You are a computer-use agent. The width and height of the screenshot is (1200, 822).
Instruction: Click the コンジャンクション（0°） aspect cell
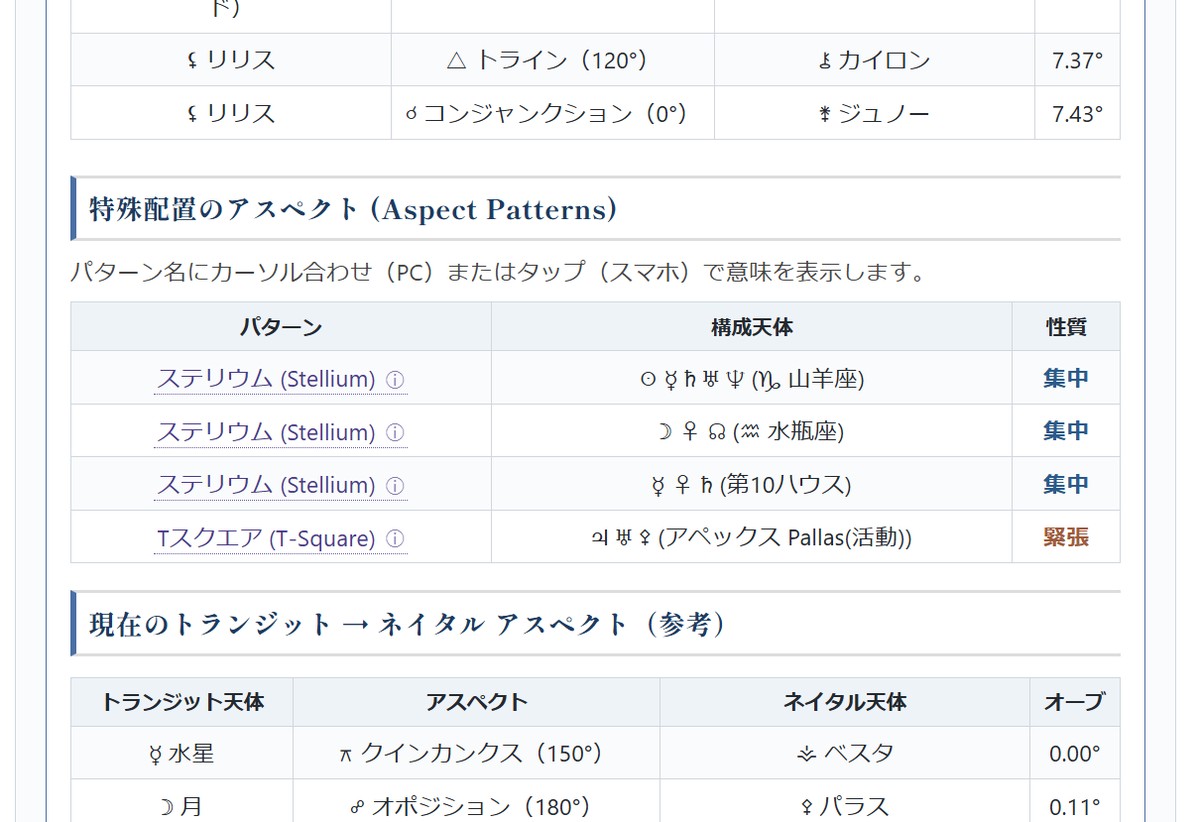point(553,113)
